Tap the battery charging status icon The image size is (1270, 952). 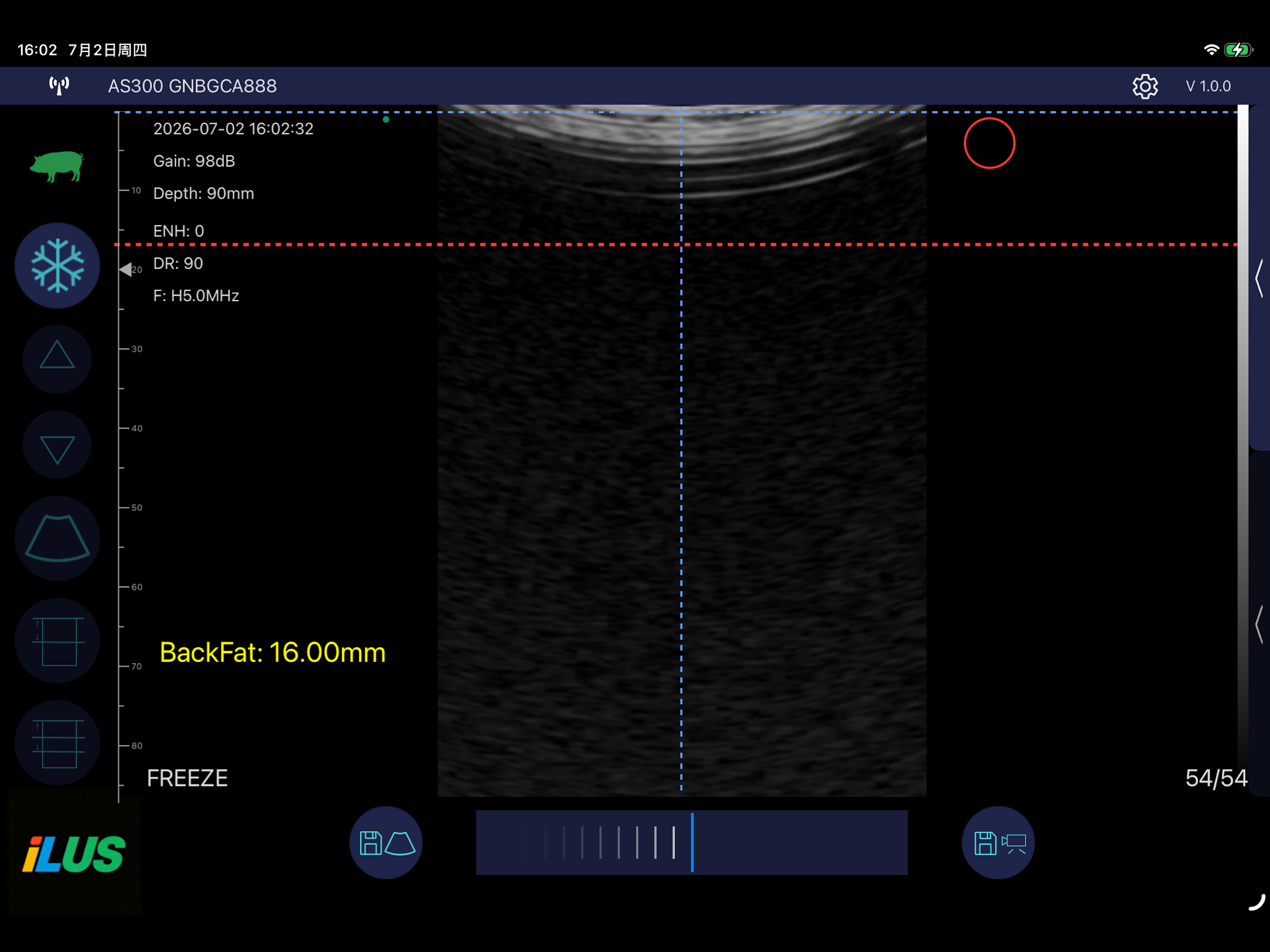click(x=1238, y=50)
